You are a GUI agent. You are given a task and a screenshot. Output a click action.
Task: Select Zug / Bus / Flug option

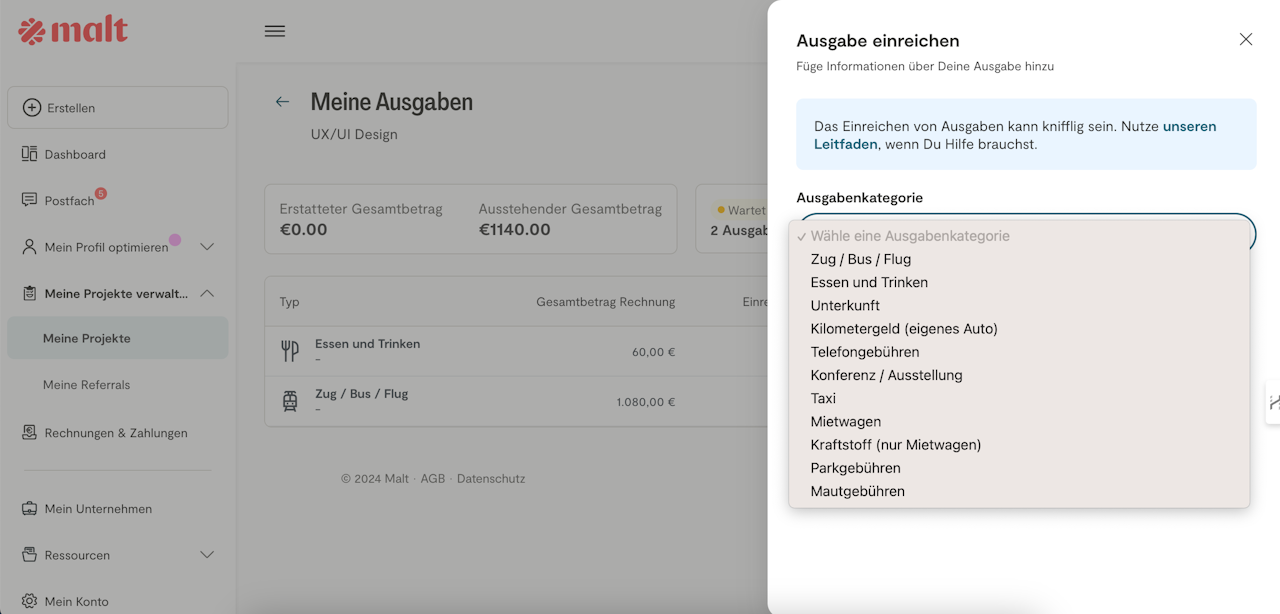pyautogui.click(x=861, y=259)
